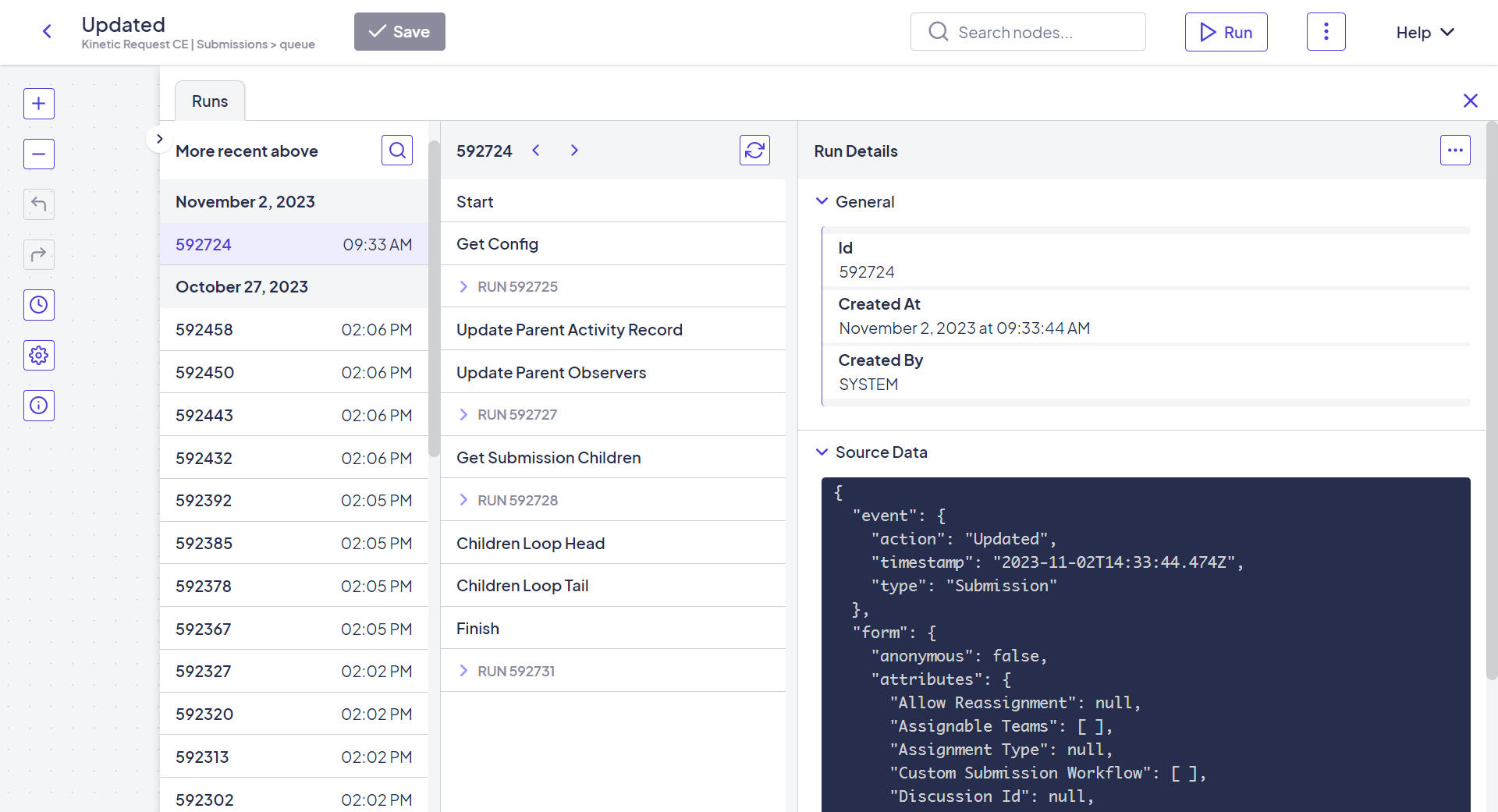Open Children Loop Tail task
This screenshot has height=812, width=1498.
point(613,585)
